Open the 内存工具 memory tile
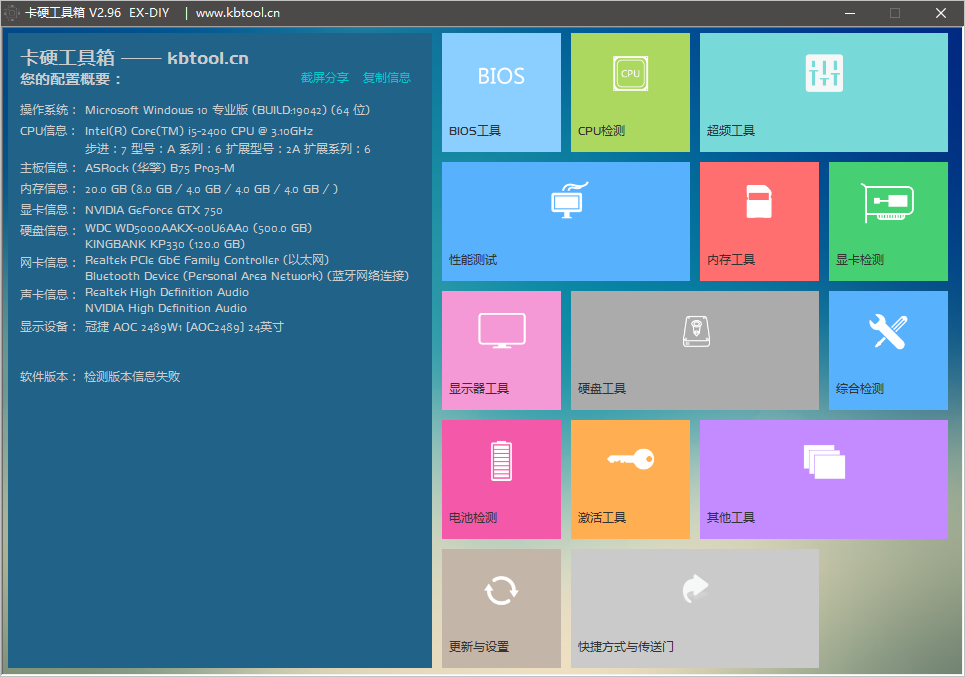 [x=759, y=222]
